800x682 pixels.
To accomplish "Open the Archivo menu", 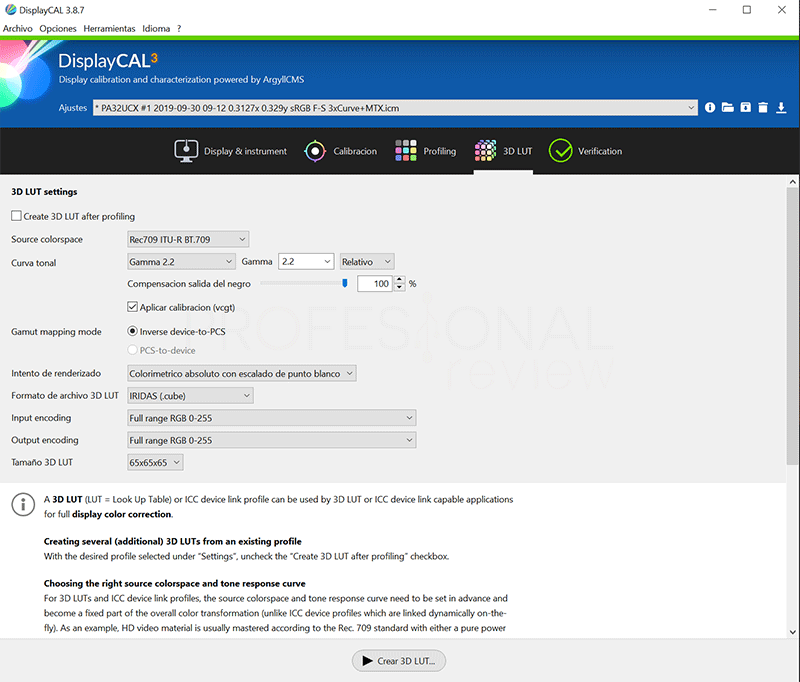I will [x=18, y=29].
